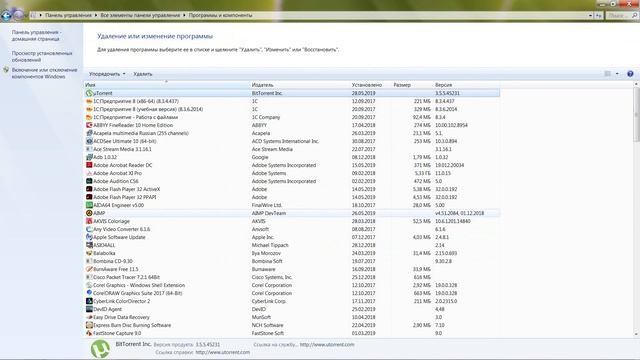Click the refresh button beside address bar
The height and width of the screenshot is (360, 640).
pos(599,16)
